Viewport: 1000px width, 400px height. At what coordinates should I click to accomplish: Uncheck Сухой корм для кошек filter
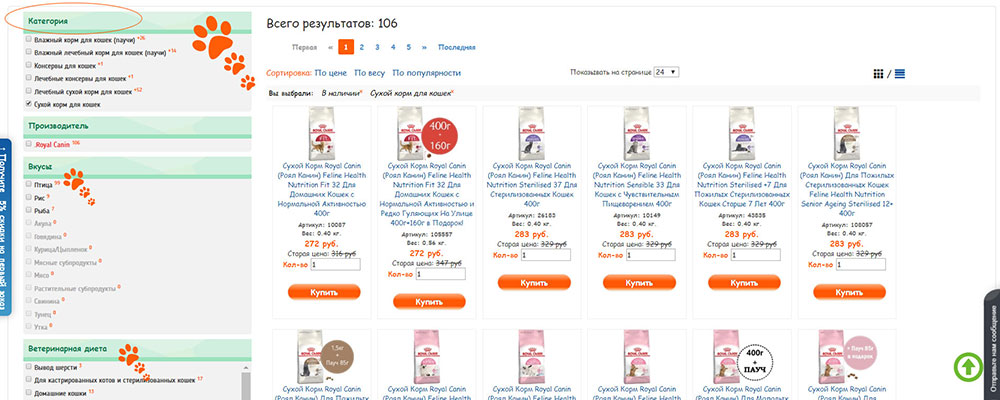(29, 104)
